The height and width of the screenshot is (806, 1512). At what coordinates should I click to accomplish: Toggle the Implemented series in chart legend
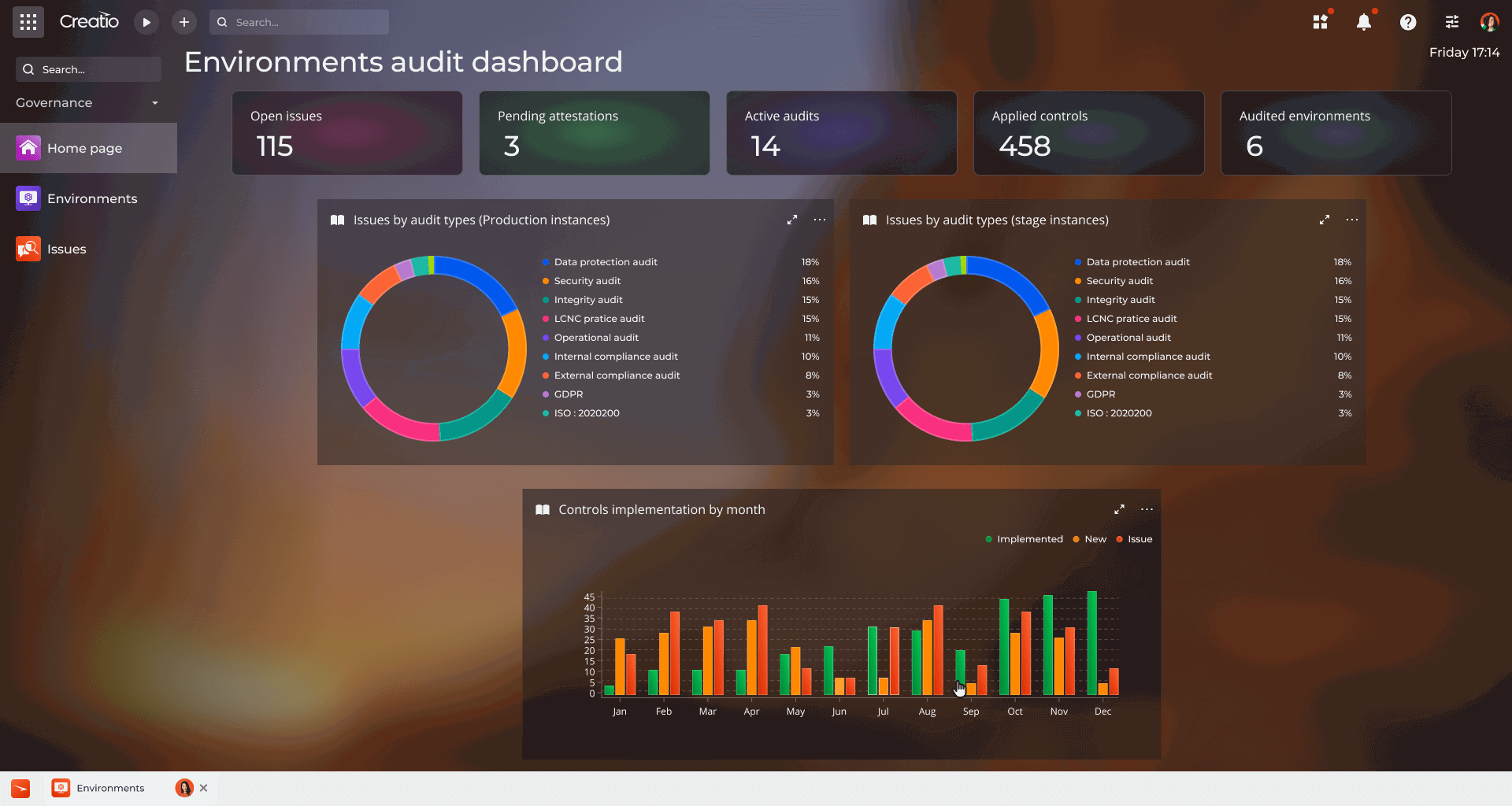1024,538
